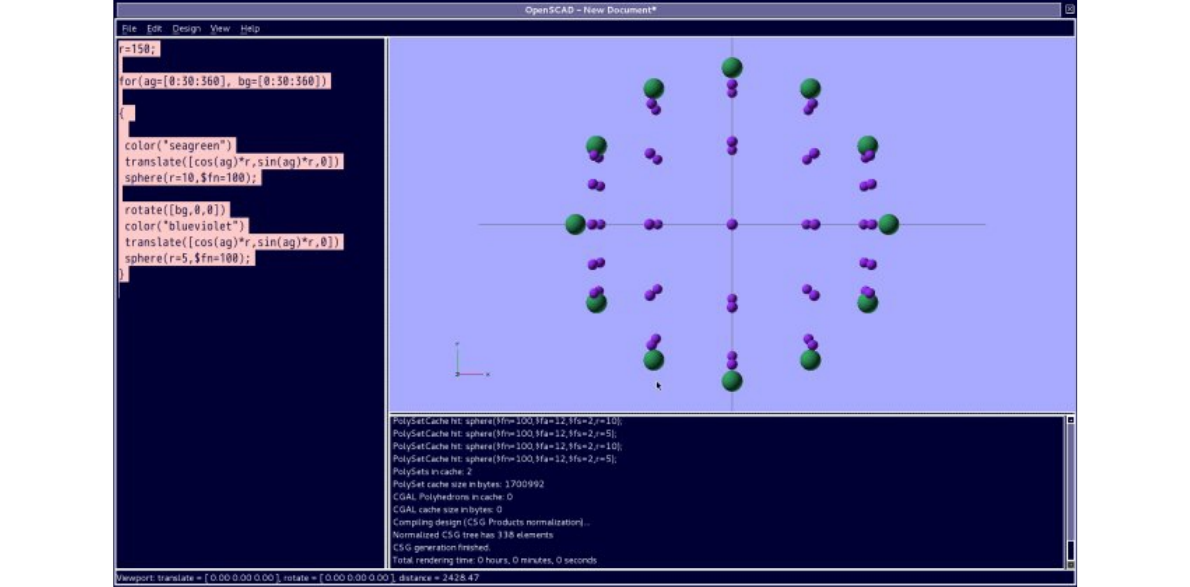Close the OpenSCAD window with the title bar button

click(x=1069, y=10)
